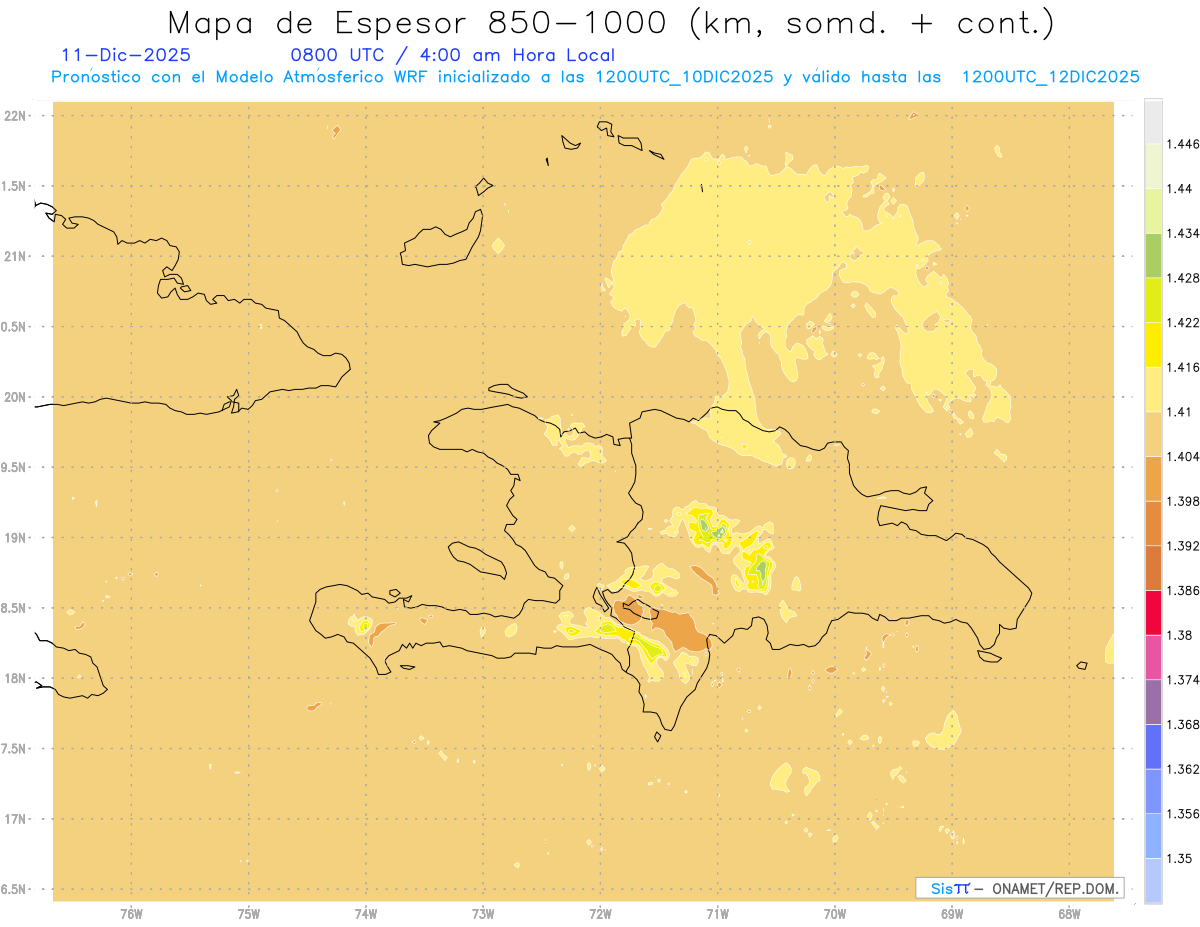
Task: Click the '1.356' colorbar value
Action: pyautogui.click(x=1181, y=814)
